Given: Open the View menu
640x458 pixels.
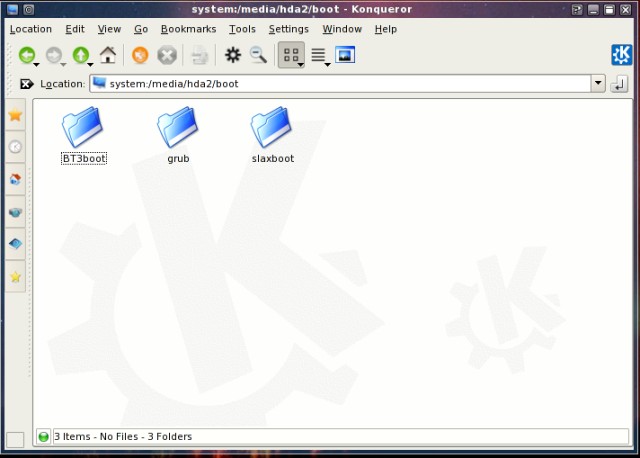Looking at the screenshot, I should tap(109, 29).
